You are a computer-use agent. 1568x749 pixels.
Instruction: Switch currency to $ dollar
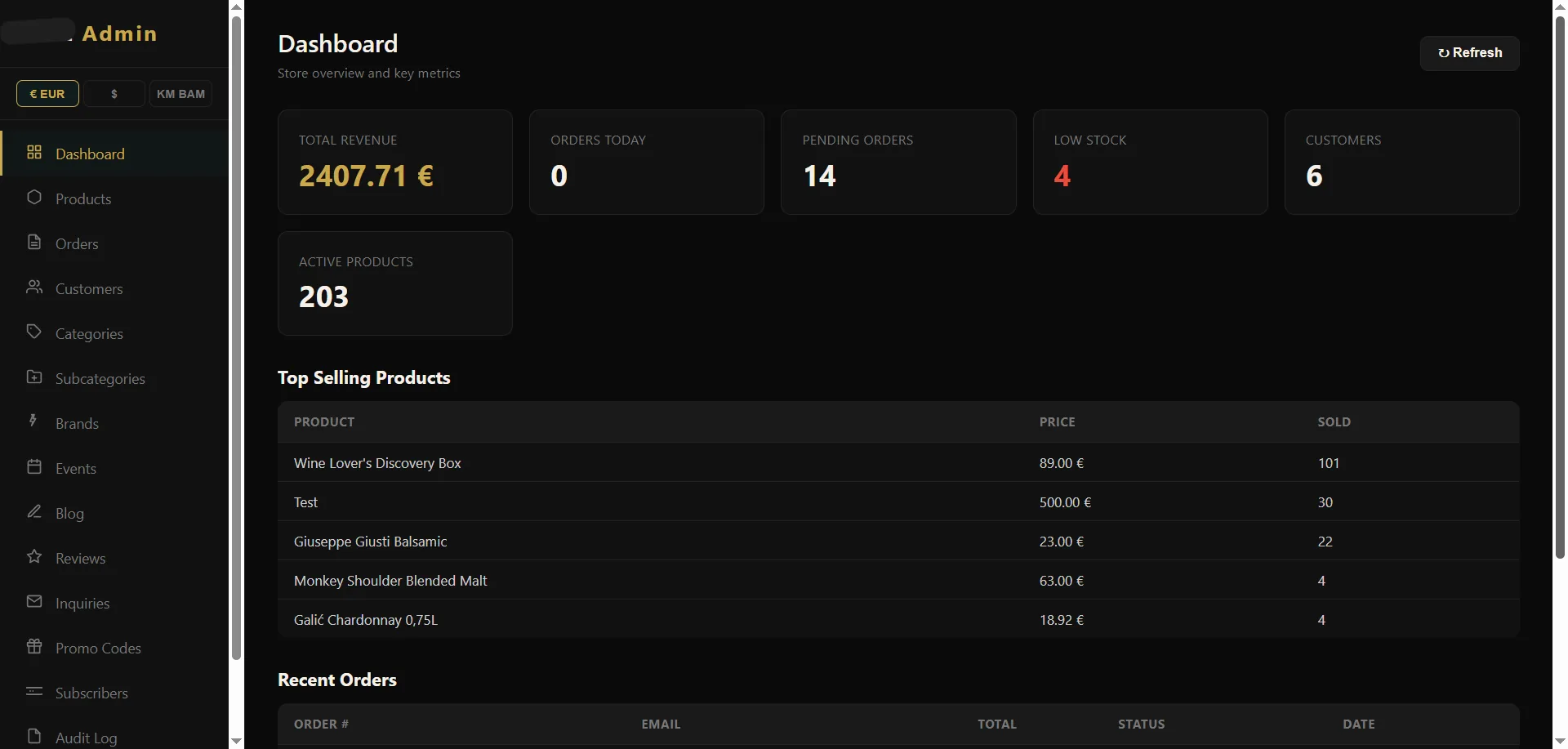pyautogui.click(x=114, y=94)
